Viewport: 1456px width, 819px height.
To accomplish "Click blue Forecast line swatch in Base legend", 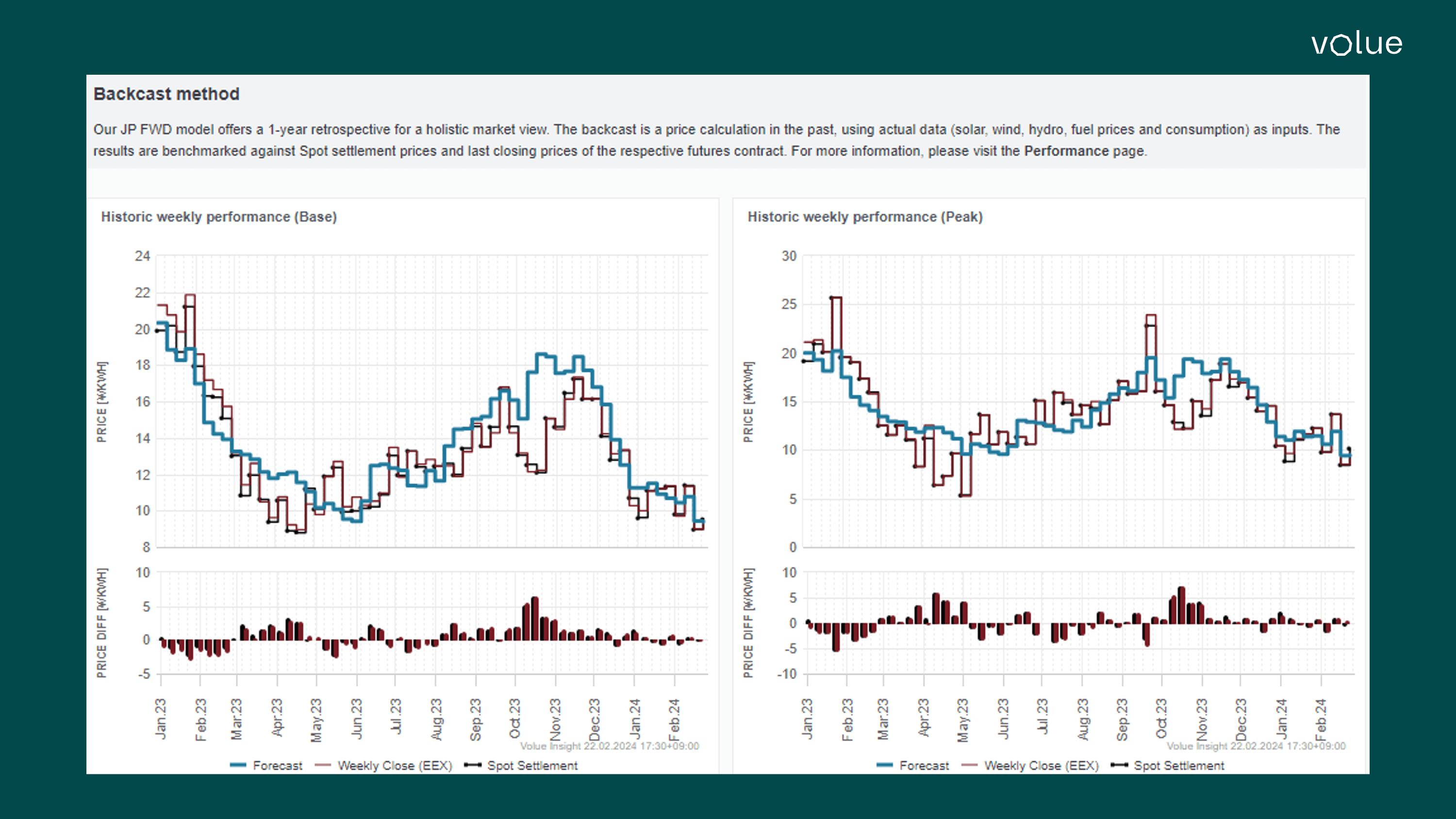I will click(238, 765).
